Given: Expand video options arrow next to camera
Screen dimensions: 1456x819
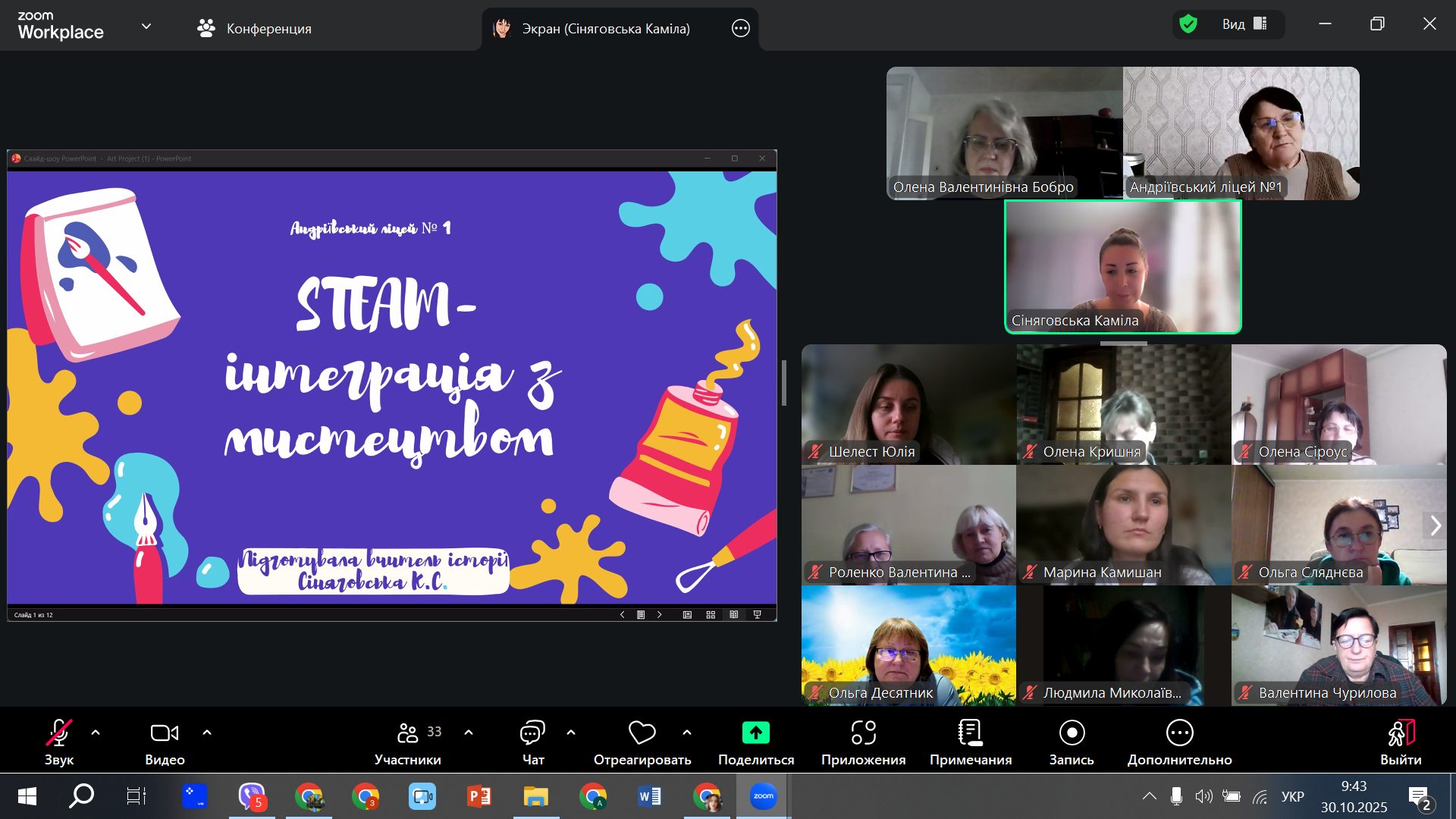Looking at the screenshot, I should 207,733.
